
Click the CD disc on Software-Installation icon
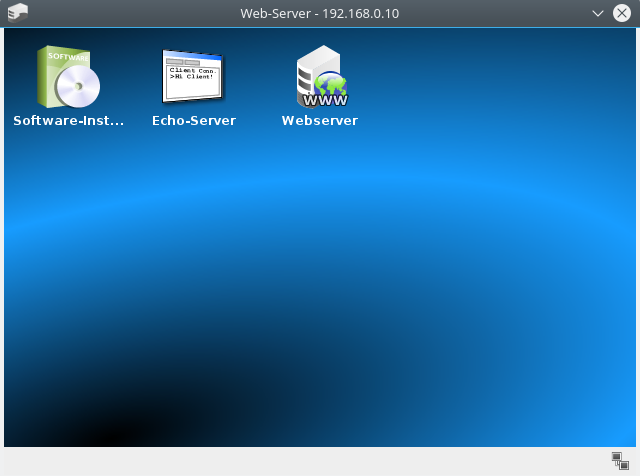click(x=79, y=89)
